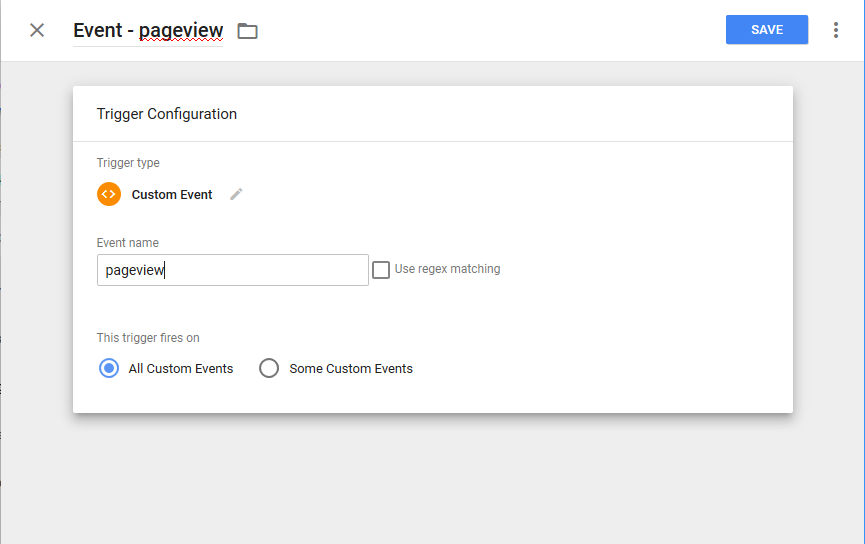Enable the Use regex matching checkbox
The height and width of the screenshot is (544, 865).
(x=381, y=269)
